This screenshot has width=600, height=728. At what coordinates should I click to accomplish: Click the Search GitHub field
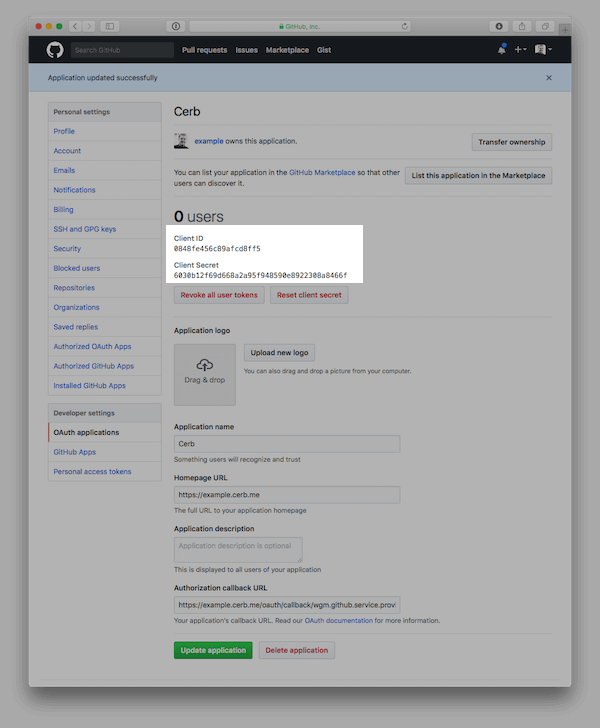(122, 50)
